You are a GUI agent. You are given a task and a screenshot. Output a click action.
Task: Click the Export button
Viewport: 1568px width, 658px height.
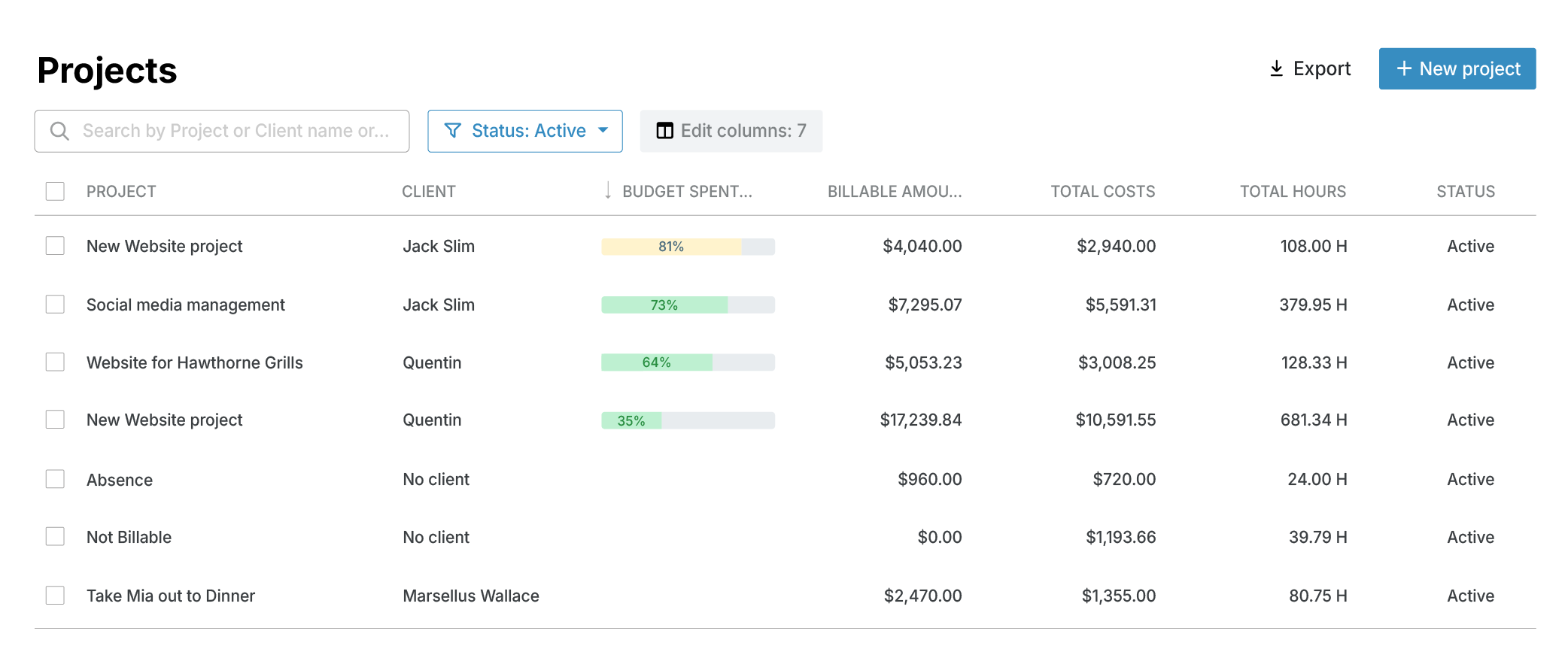click(x=1310, y=68)
